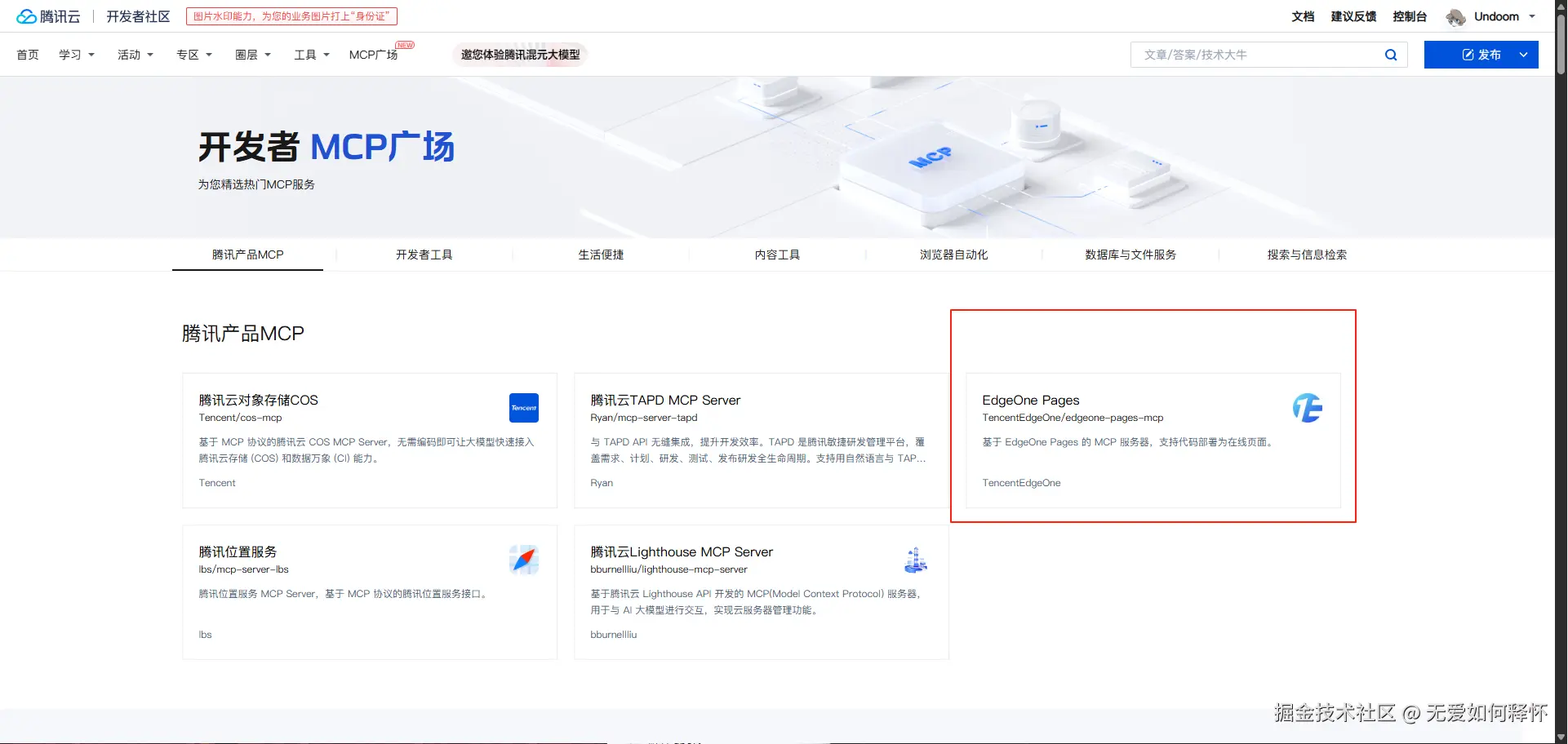1568x744 pixels.
Task: Switch to the 内容工具 tab
Action: coord(778,255)
